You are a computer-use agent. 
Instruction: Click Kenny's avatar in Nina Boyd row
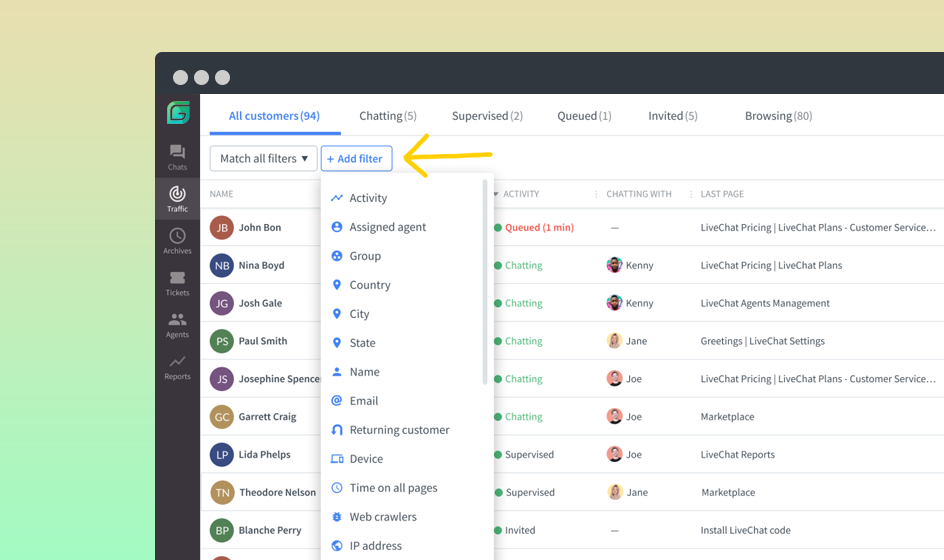[x=614, y=265]
